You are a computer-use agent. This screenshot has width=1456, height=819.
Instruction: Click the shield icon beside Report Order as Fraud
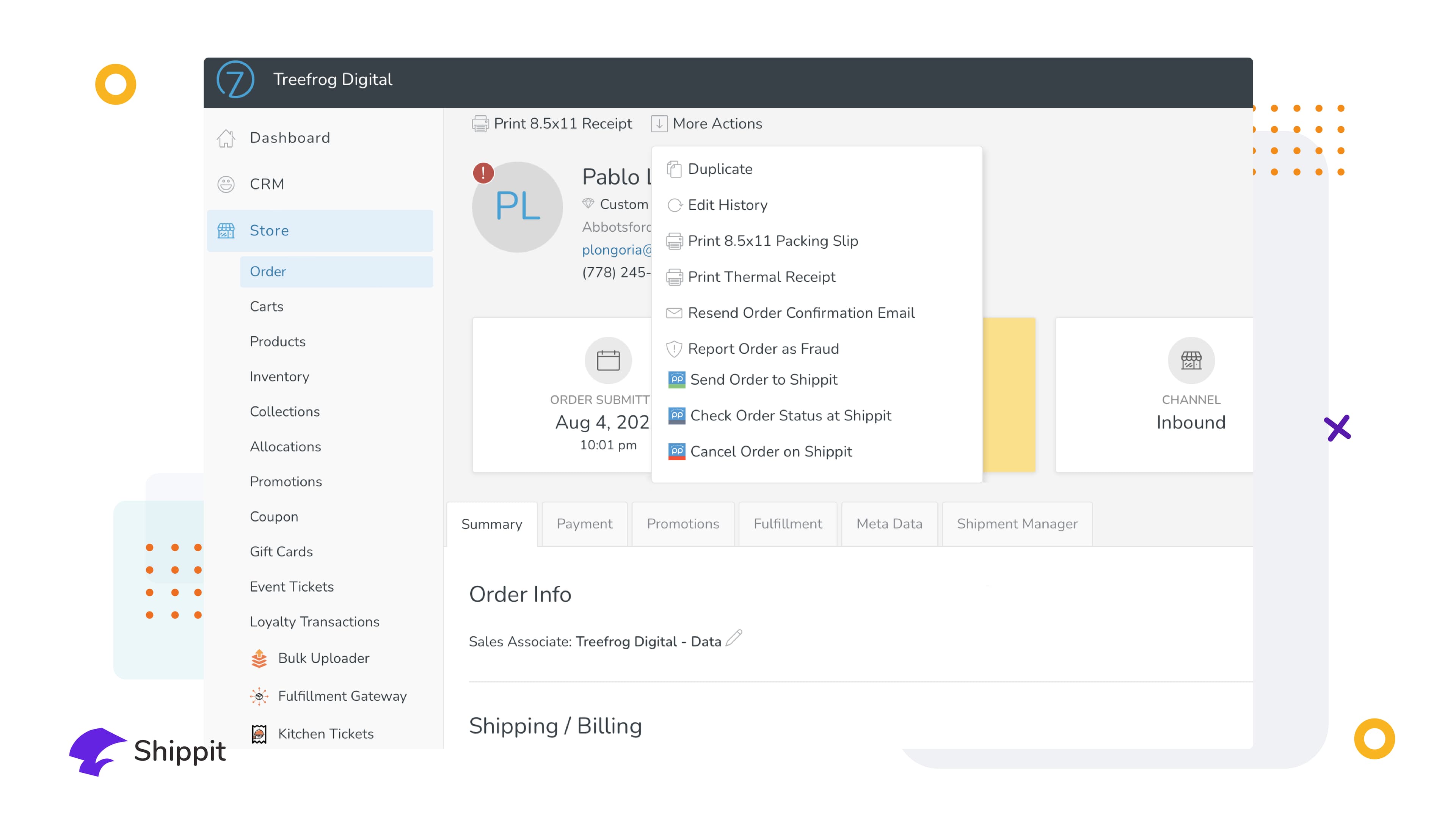[x=674, y=349]
